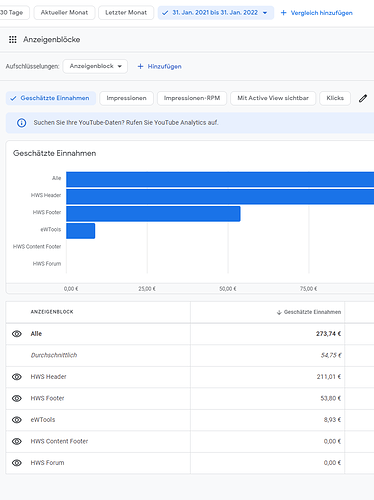Click the Anzeigenblöcke report title
This screenshot has width=374, height=500.
[52, 40]
